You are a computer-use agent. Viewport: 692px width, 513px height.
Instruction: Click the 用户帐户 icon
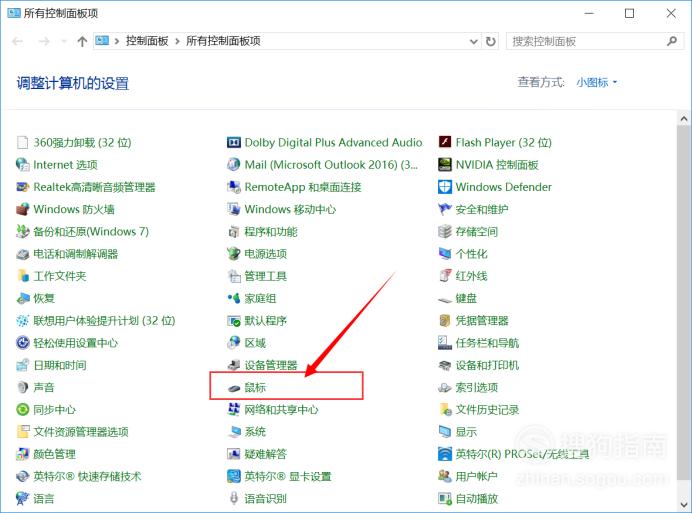point(445,476)
